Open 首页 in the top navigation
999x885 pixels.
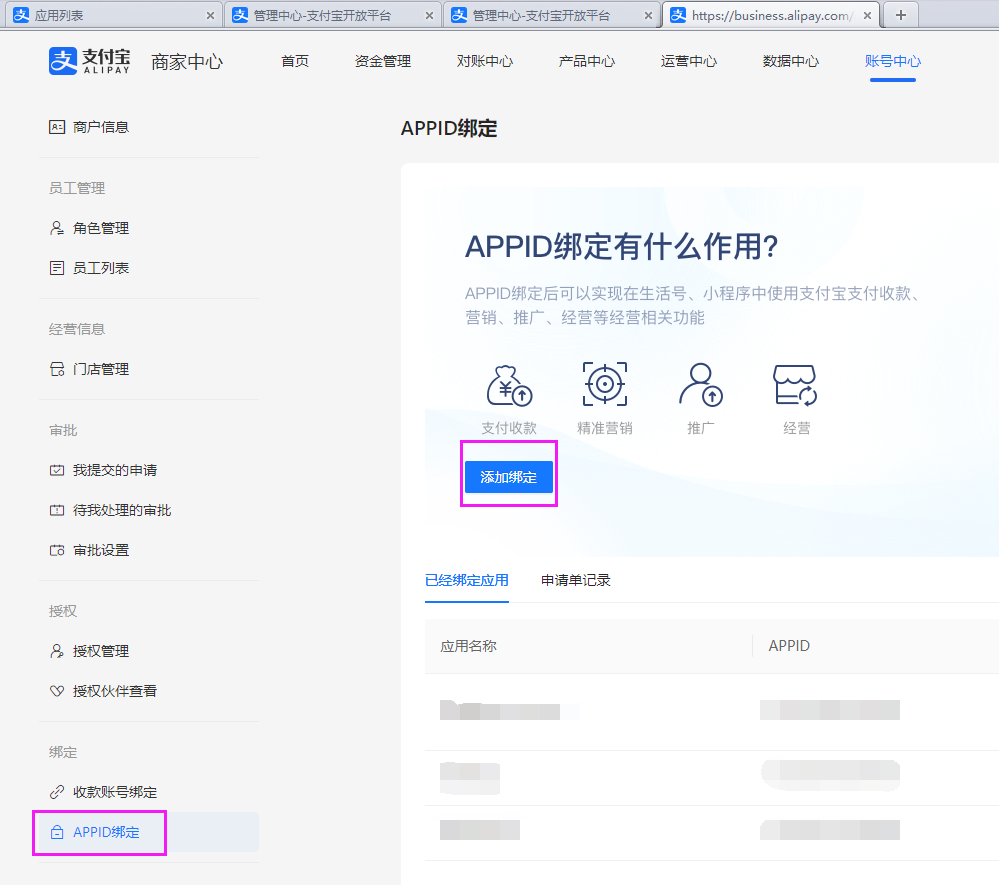[295, 61]
